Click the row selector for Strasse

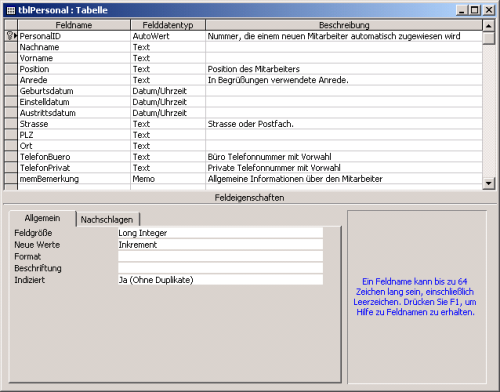point(11,124)
